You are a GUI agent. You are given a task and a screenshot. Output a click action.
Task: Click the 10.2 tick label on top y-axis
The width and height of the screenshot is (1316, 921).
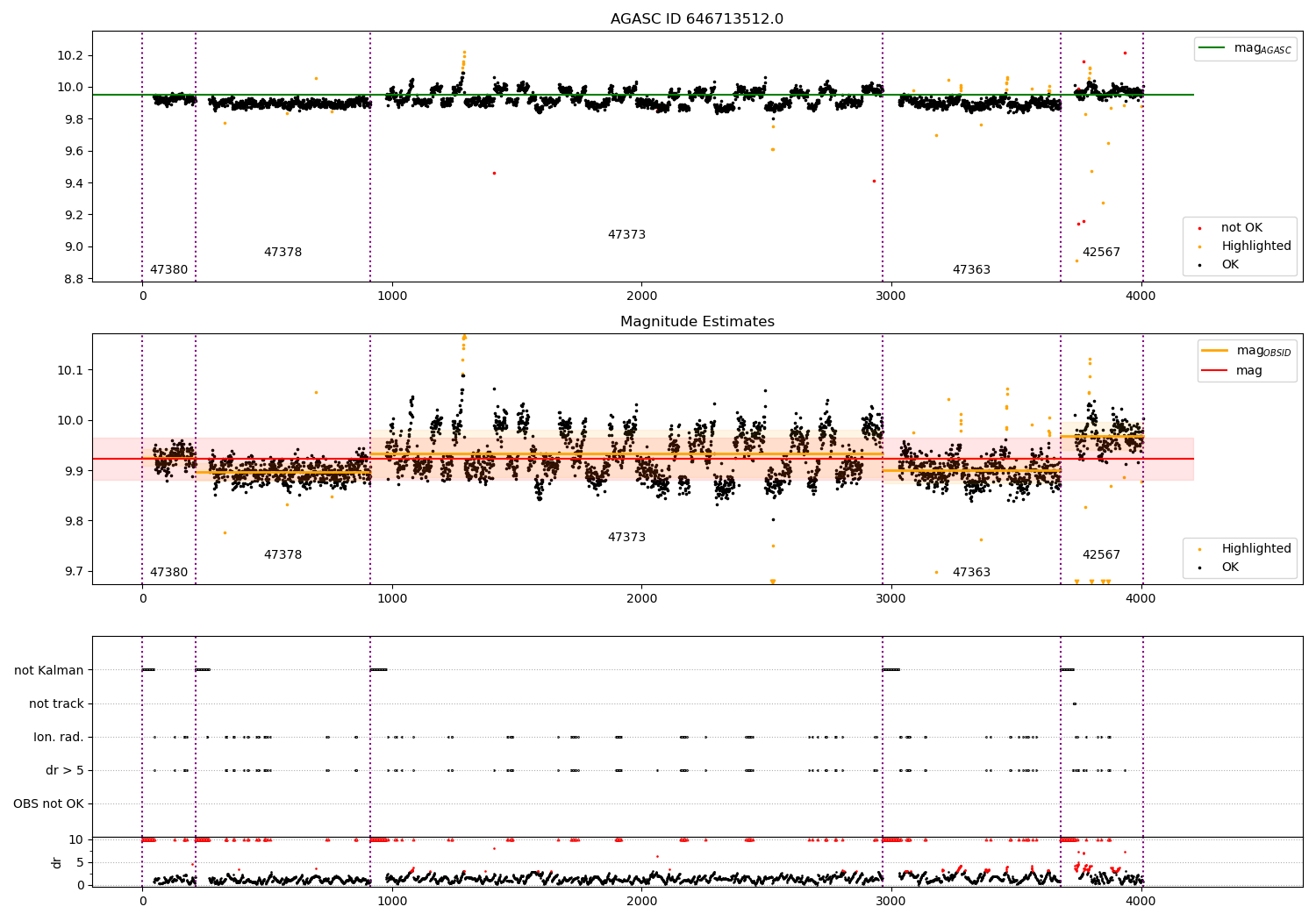pyautogui.click(x=70, y=55)
